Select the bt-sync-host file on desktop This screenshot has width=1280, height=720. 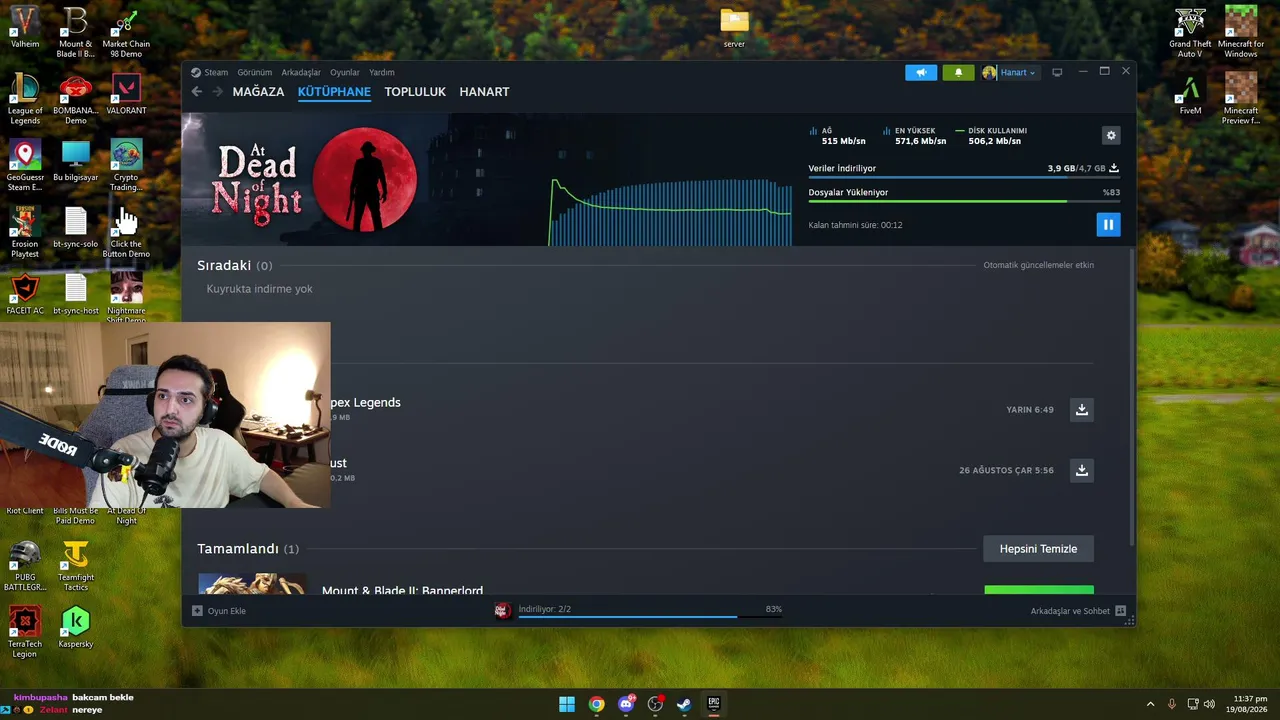[x=75, y=295]
